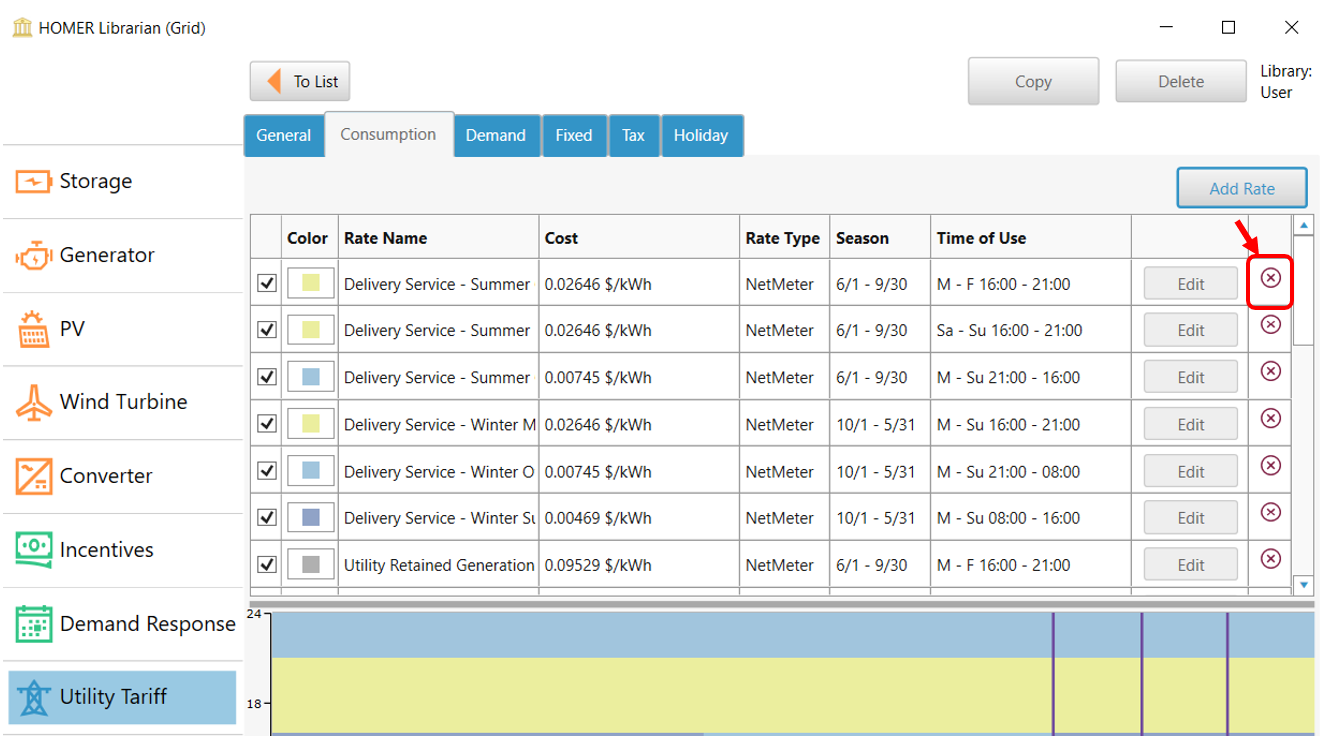This screenshot has width=1320, height=738.
Task: Switch to the Demand tab
Action: coord(496,136)
